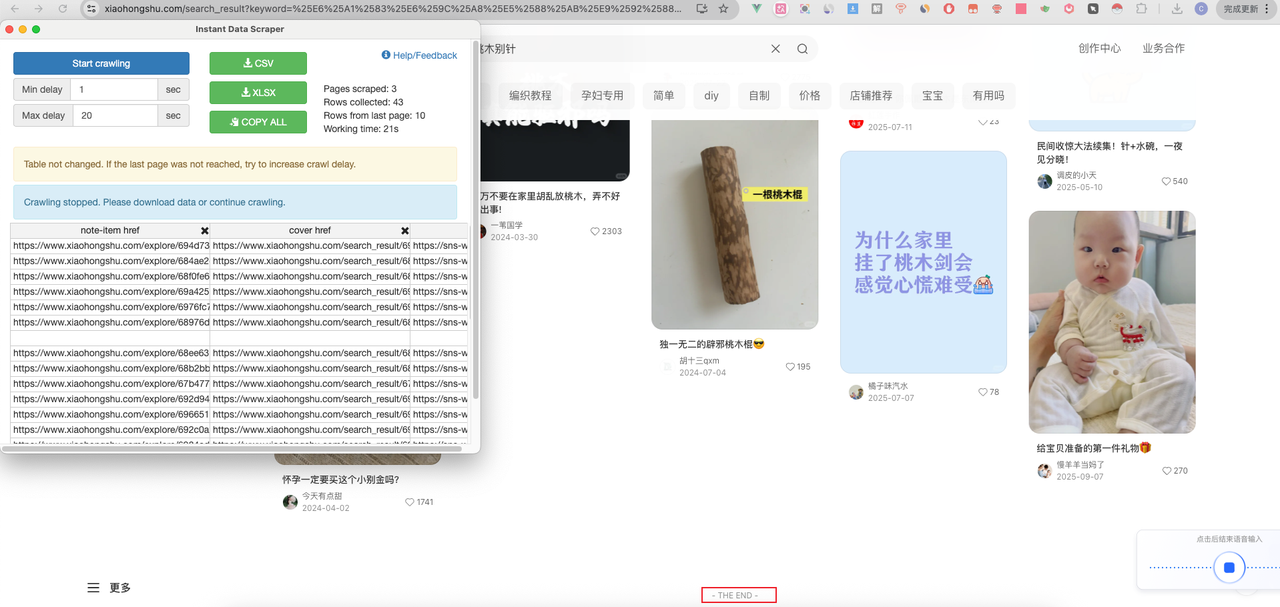Remove the note-item href column

[205, 230]
